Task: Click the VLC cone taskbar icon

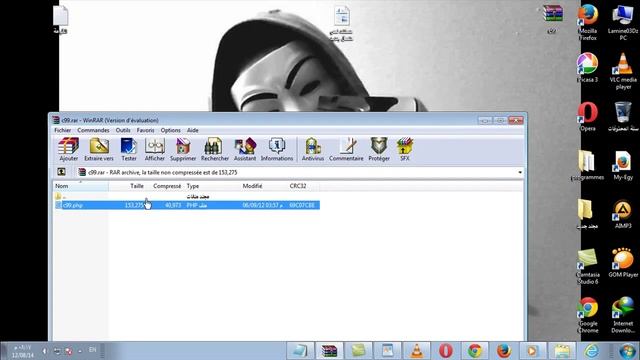Action: coord(416,351)
